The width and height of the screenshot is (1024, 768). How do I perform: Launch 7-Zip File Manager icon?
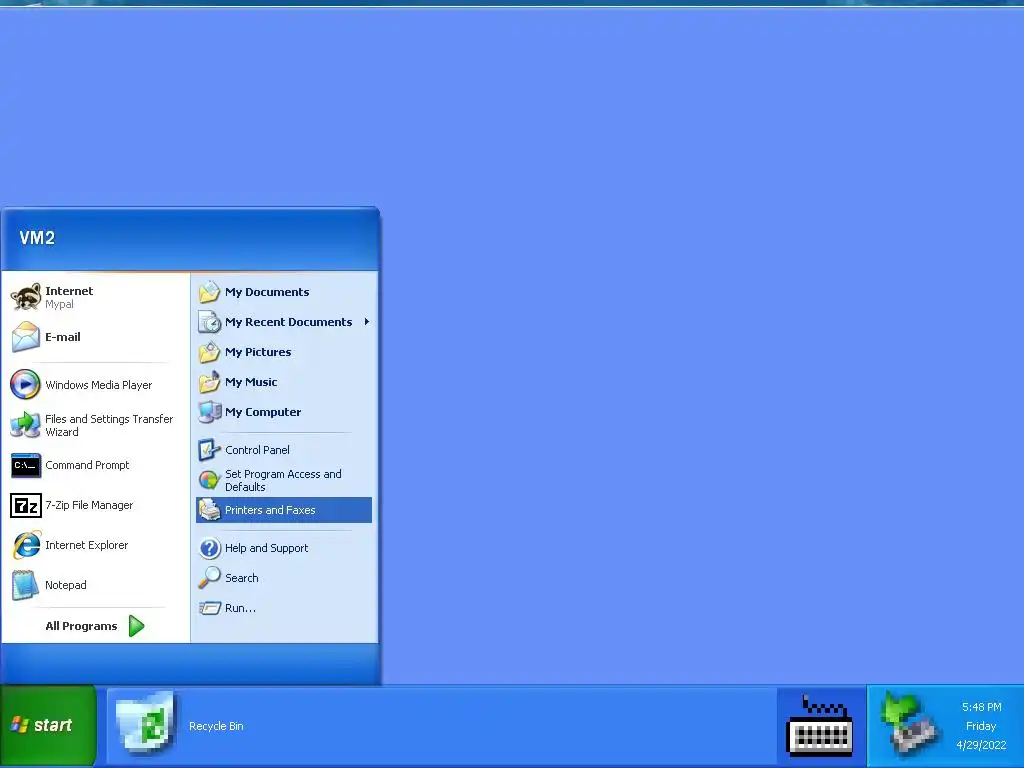coord(26,505)
